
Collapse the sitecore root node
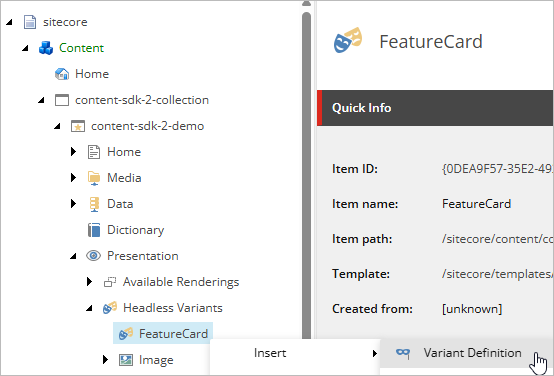click(x=9, y=22)
